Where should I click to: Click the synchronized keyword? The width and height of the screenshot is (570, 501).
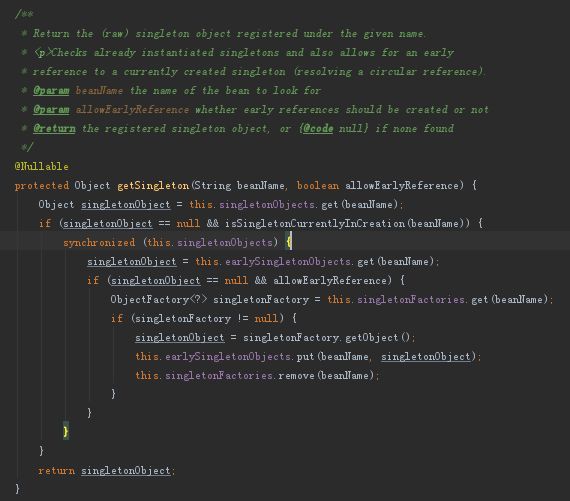[x=99, y=243]
